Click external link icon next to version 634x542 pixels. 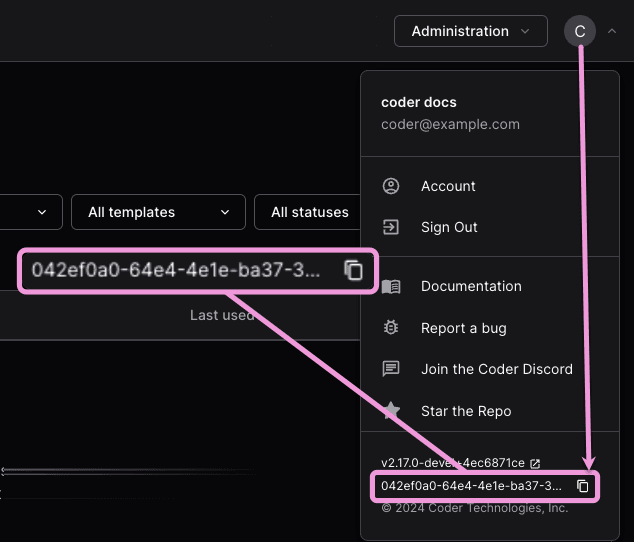[535, 464]
